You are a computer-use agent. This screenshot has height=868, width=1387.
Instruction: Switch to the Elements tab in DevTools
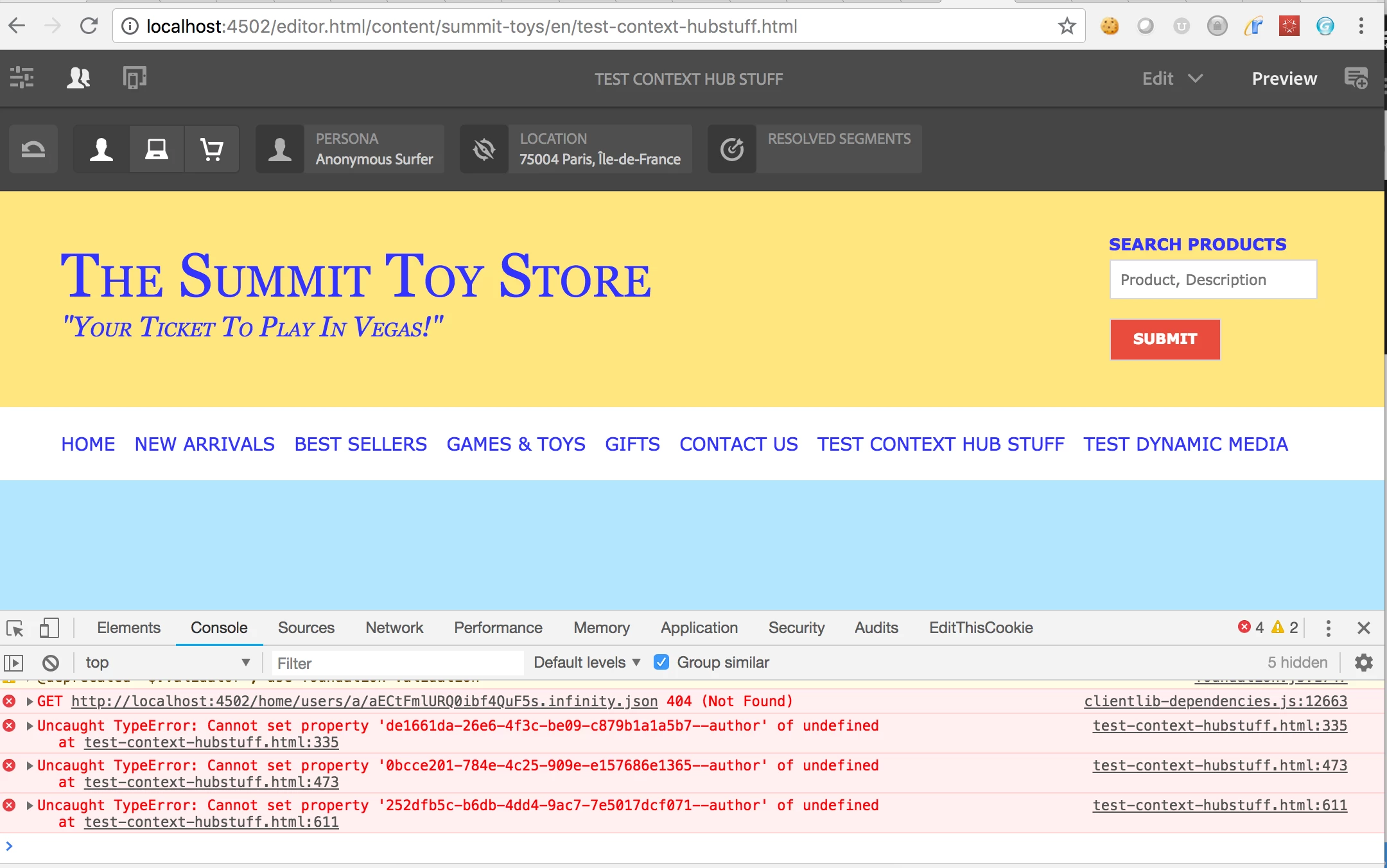pos(128,628)
